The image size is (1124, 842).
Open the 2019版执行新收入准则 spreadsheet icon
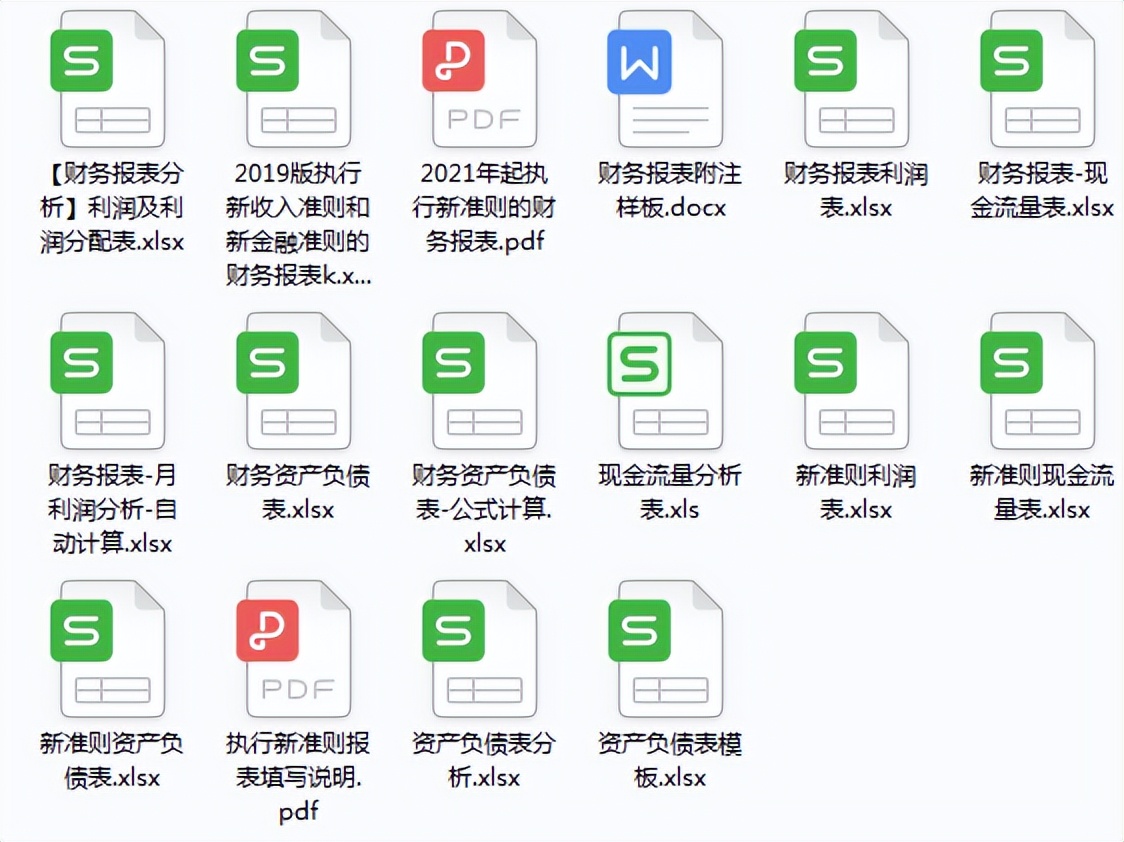click(x=297, y=78)
